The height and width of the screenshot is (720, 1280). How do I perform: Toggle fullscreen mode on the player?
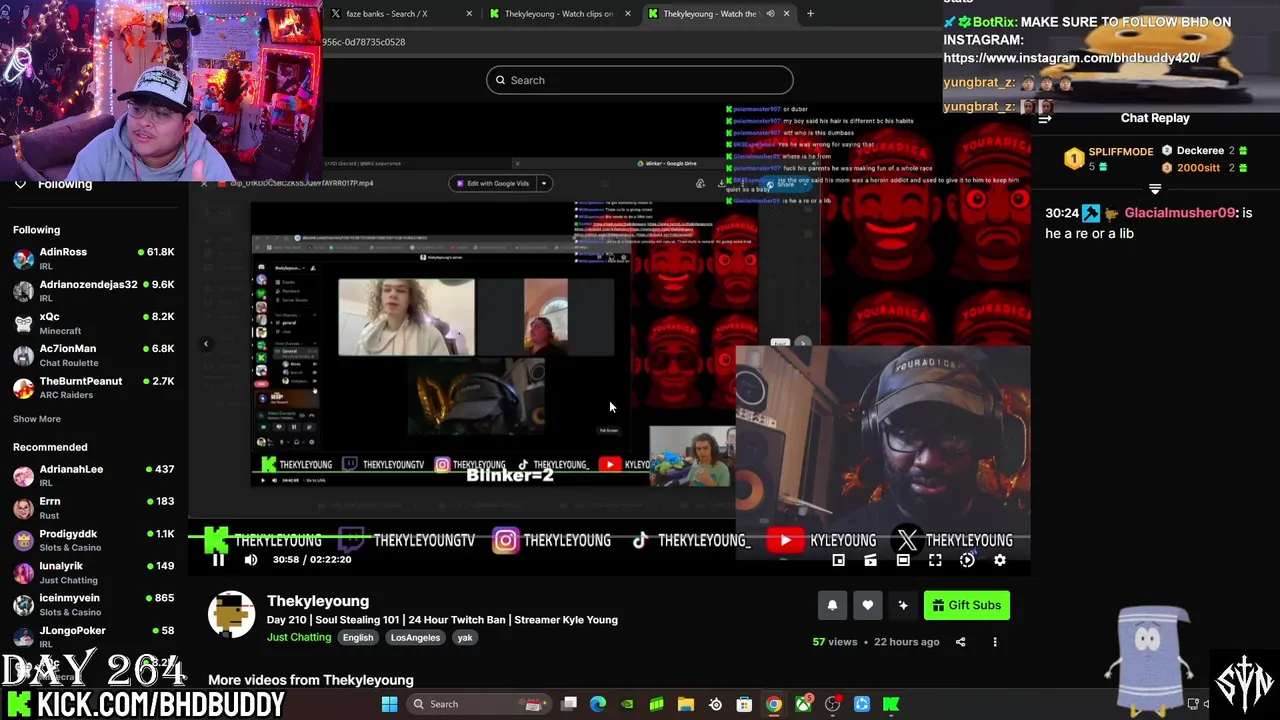pos(935,560)
